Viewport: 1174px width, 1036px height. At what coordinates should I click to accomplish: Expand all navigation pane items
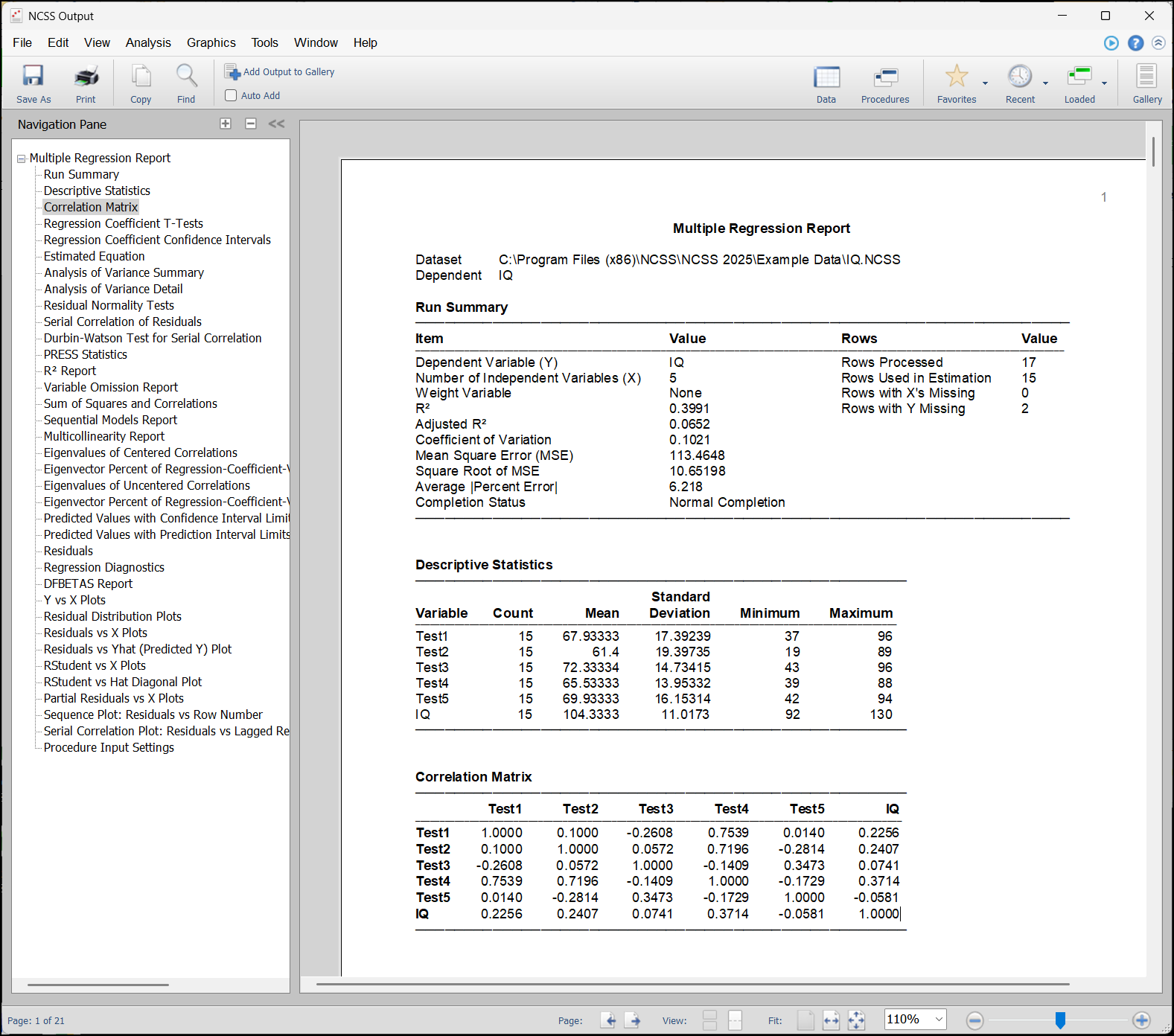coord(226,124)
